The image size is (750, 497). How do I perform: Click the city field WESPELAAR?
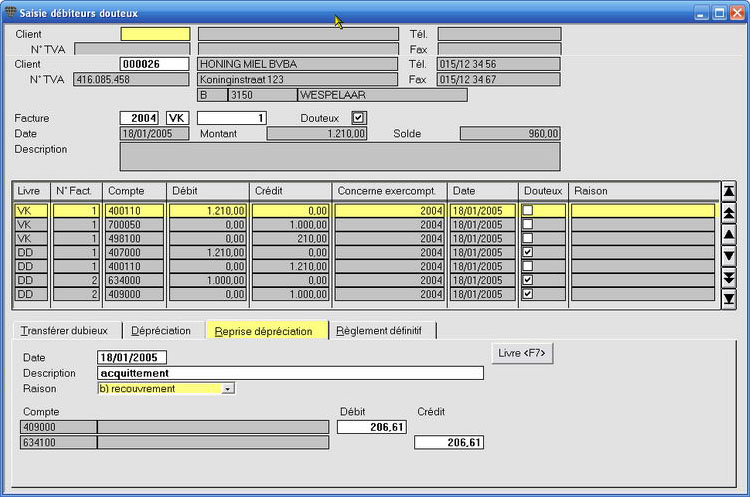coord(382,95)
